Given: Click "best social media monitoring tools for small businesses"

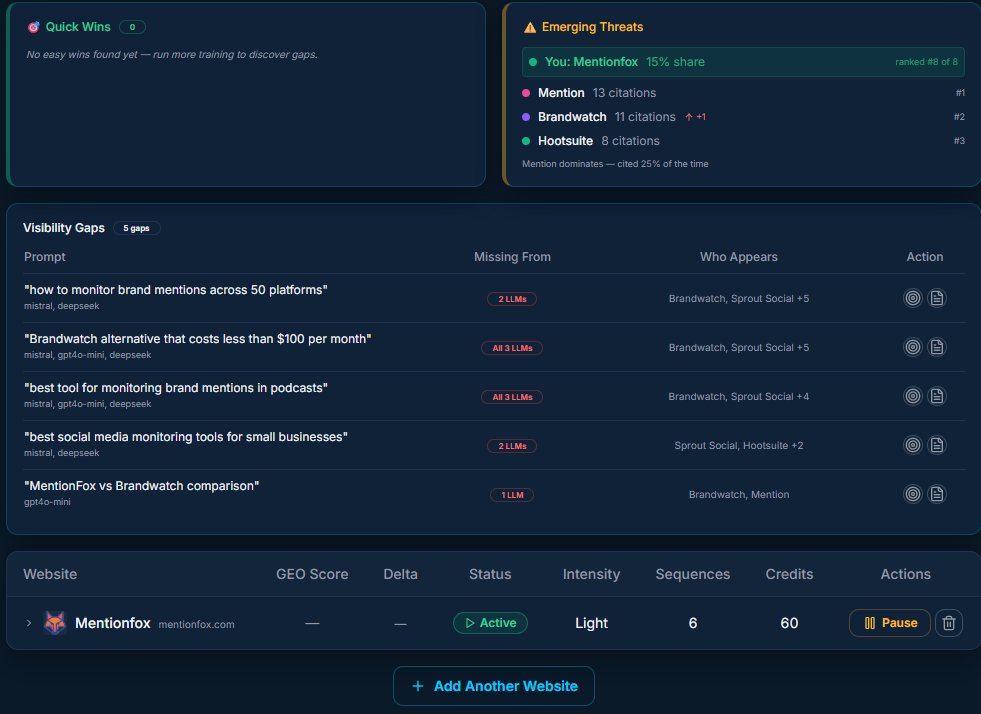Looking at the screenshot, I should [x=186, y=437].
